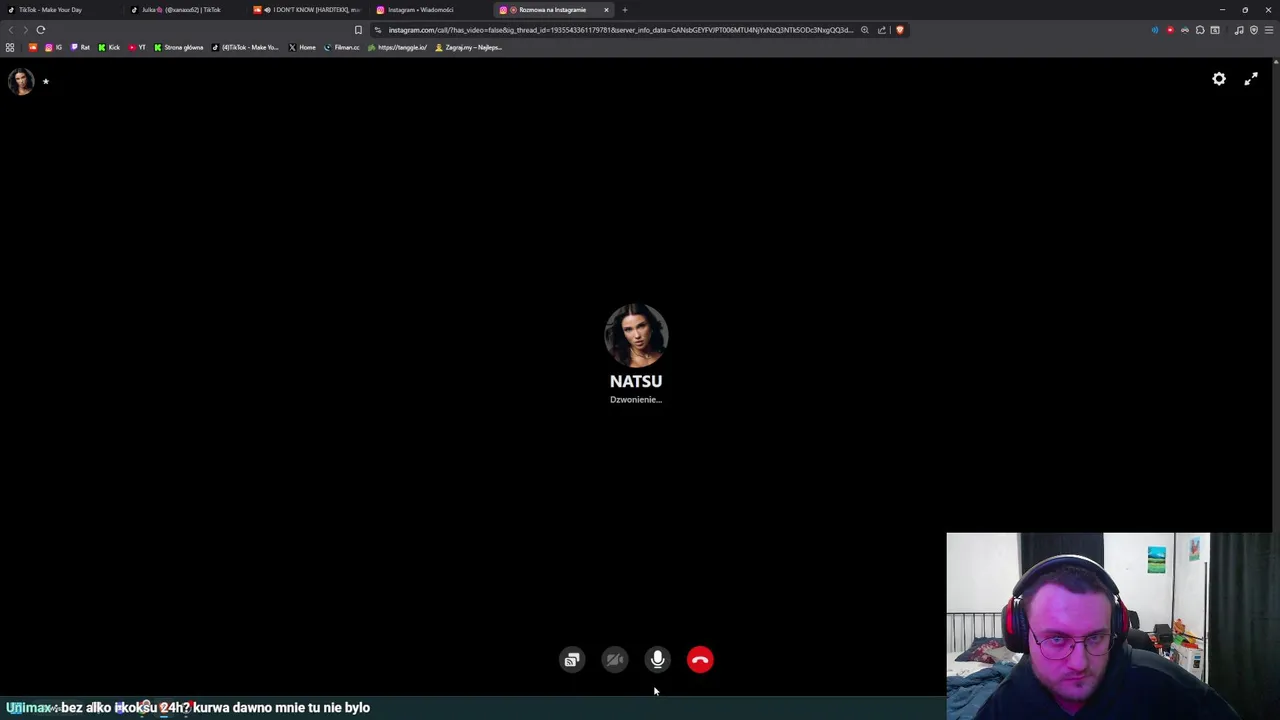
Task: Open zoom magnifier icon in address bar
Action: [865, 30]
